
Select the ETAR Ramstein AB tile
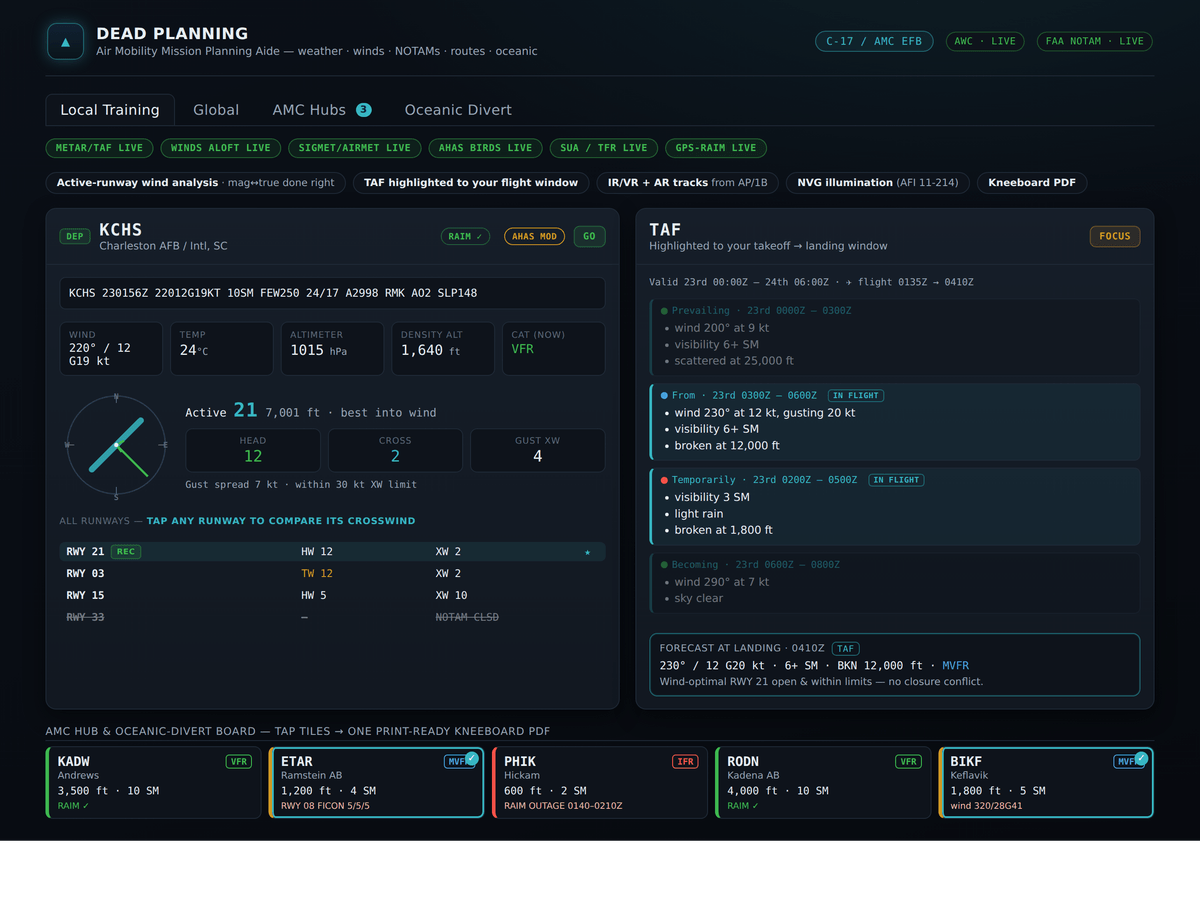tap(376, 783)
